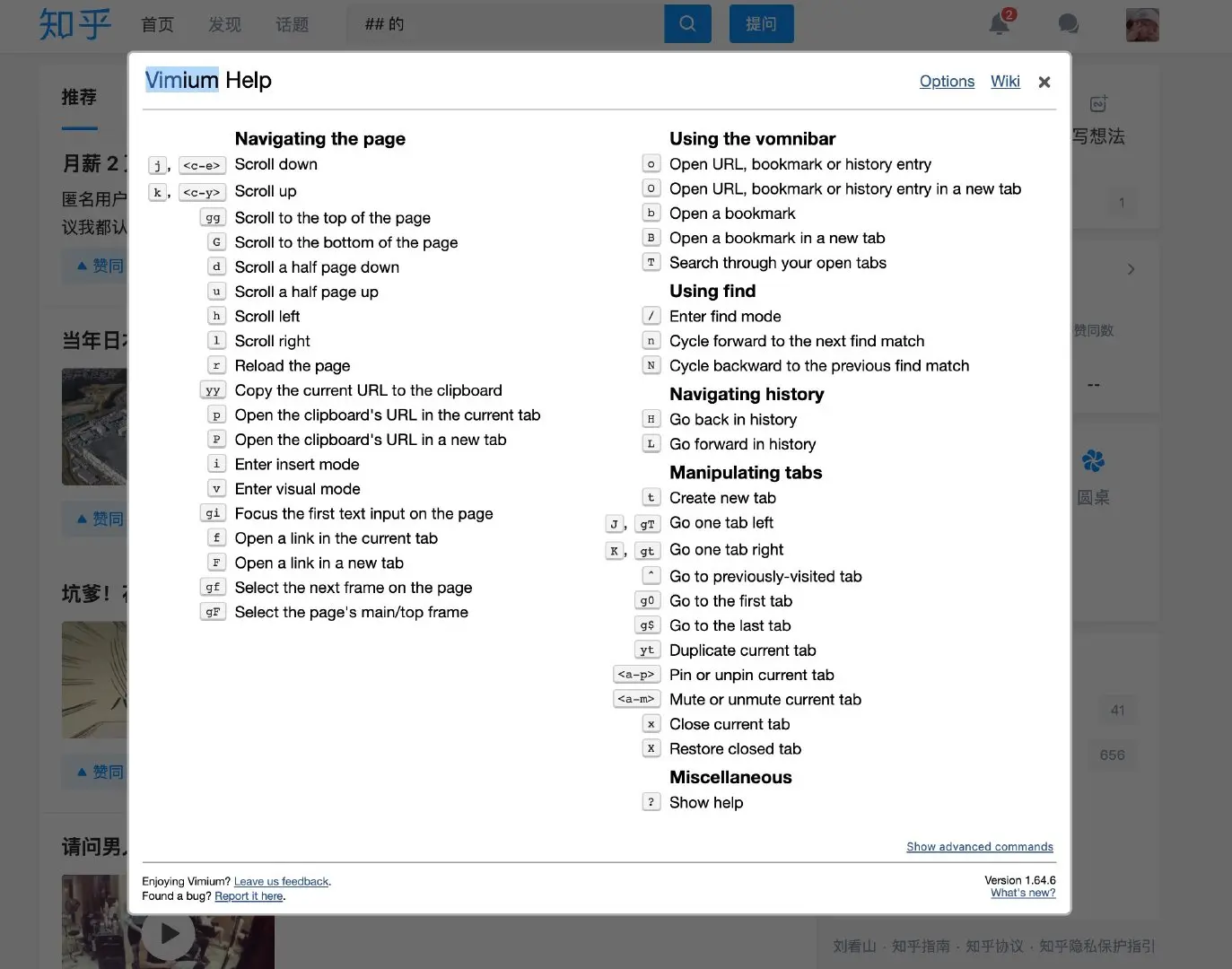Click the <c-y> key badge

(202, 192)
